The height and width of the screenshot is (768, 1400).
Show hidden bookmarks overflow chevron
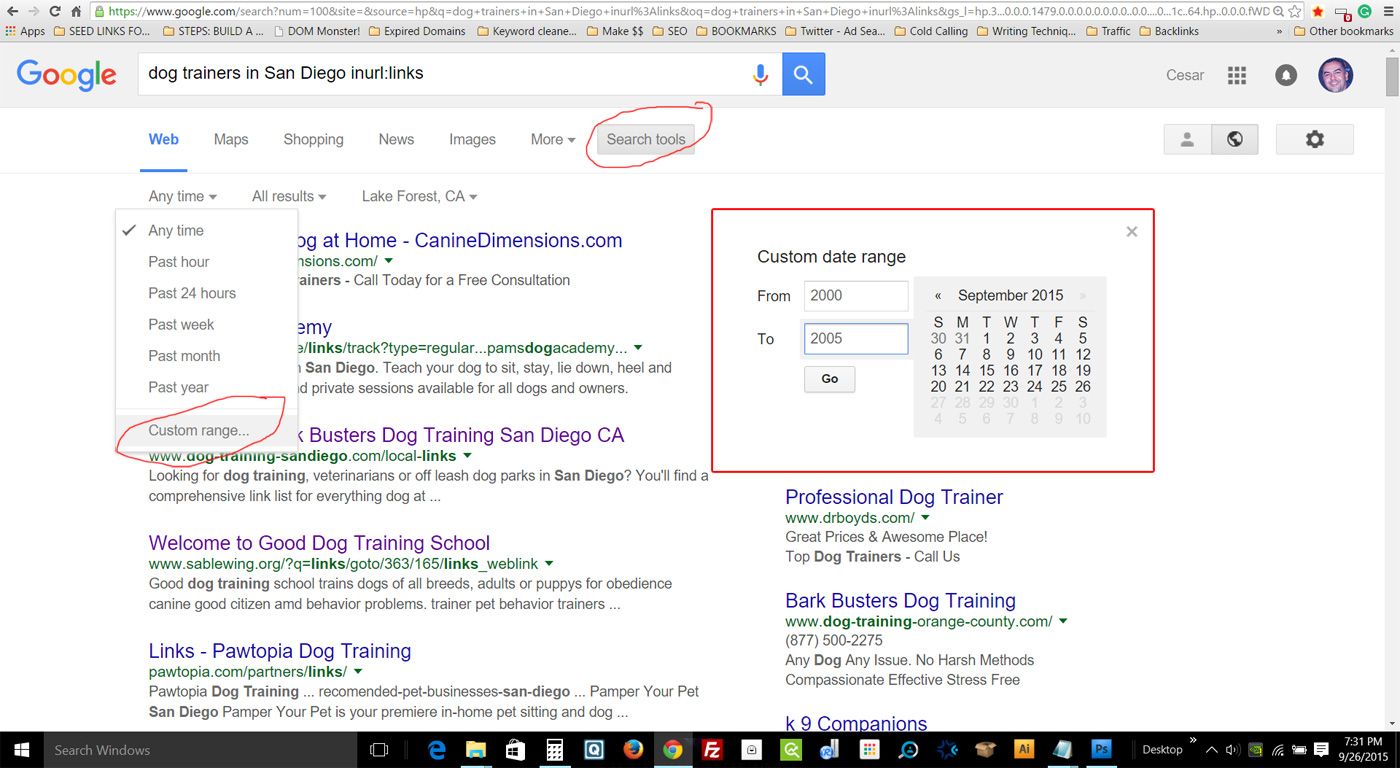(x=1281, y=31)
